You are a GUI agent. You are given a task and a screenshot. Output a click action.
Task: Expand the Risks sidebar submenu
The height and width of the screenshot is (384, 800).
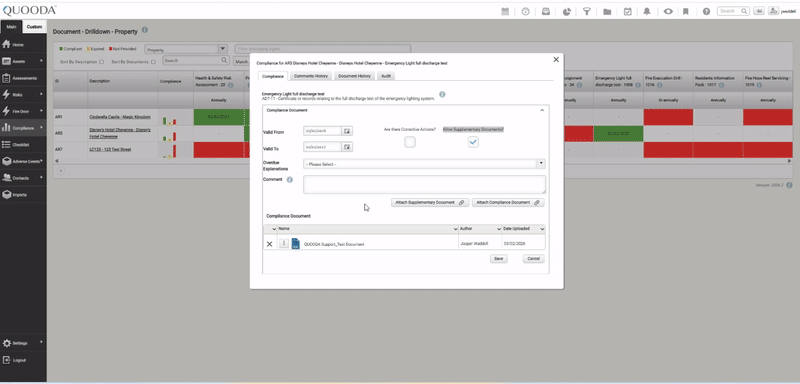coord(41,94)
